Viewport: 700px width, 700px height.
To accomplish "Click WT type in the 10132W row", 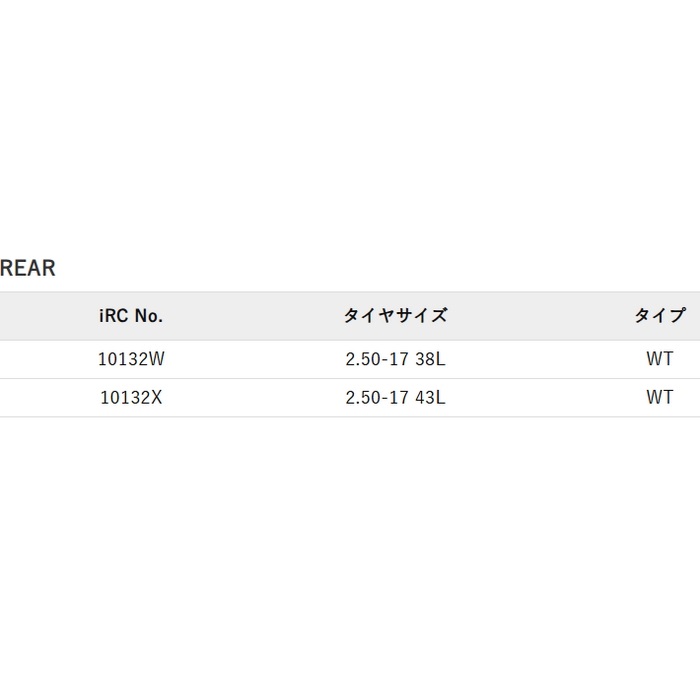I will 660,359.
